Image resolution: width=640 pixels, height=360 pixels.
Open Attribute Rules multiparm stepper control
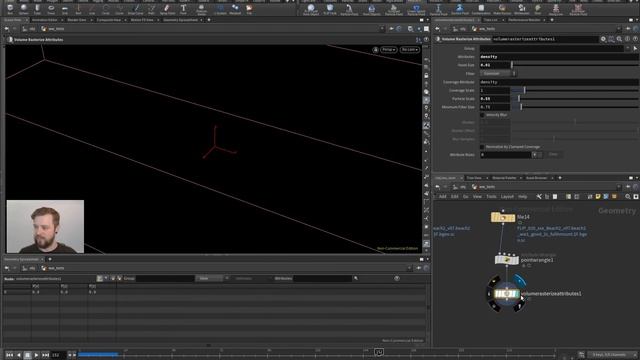point(537,155)
